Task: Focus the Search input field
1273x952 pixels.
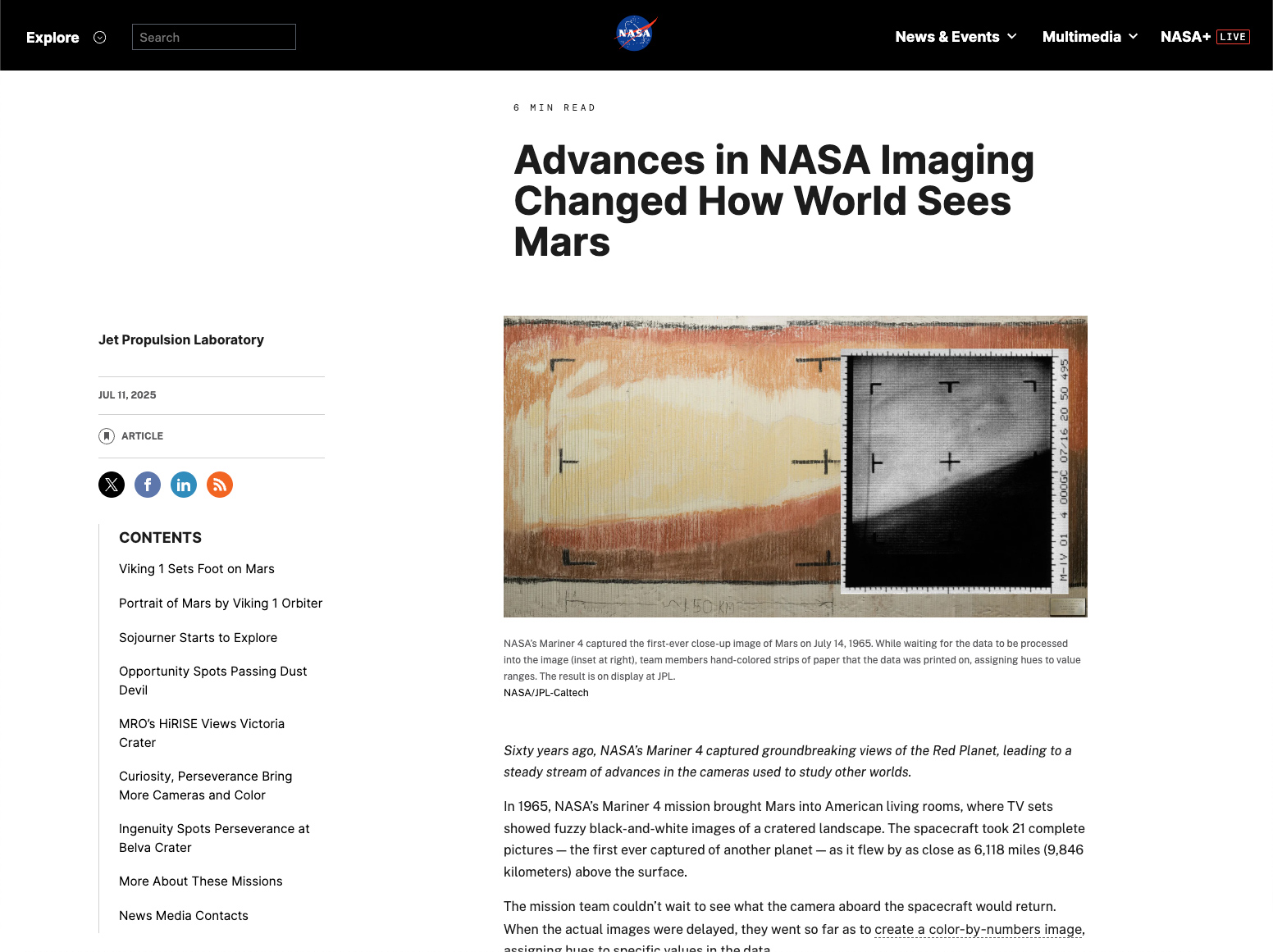Action: point(214,37)
